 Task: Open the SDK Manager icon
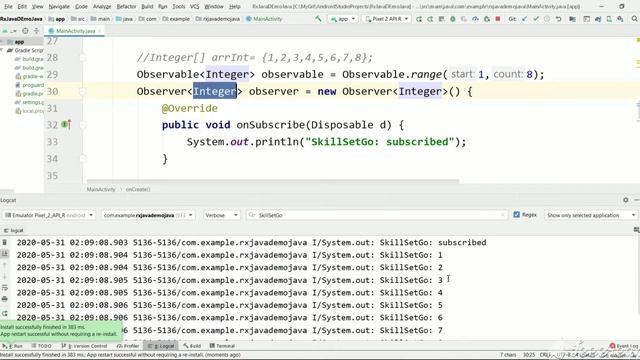(620, 19)
